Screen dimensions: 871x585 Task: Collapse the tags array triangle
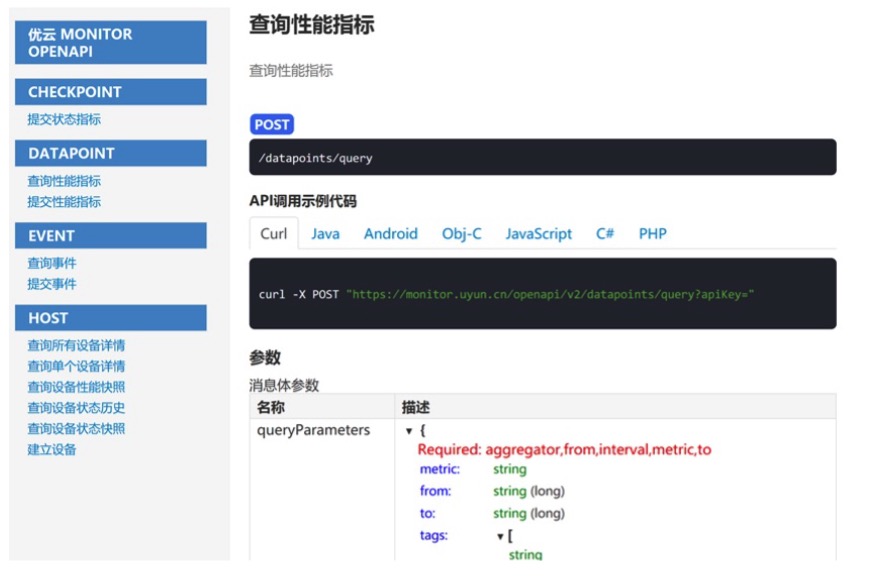(500, 536)
